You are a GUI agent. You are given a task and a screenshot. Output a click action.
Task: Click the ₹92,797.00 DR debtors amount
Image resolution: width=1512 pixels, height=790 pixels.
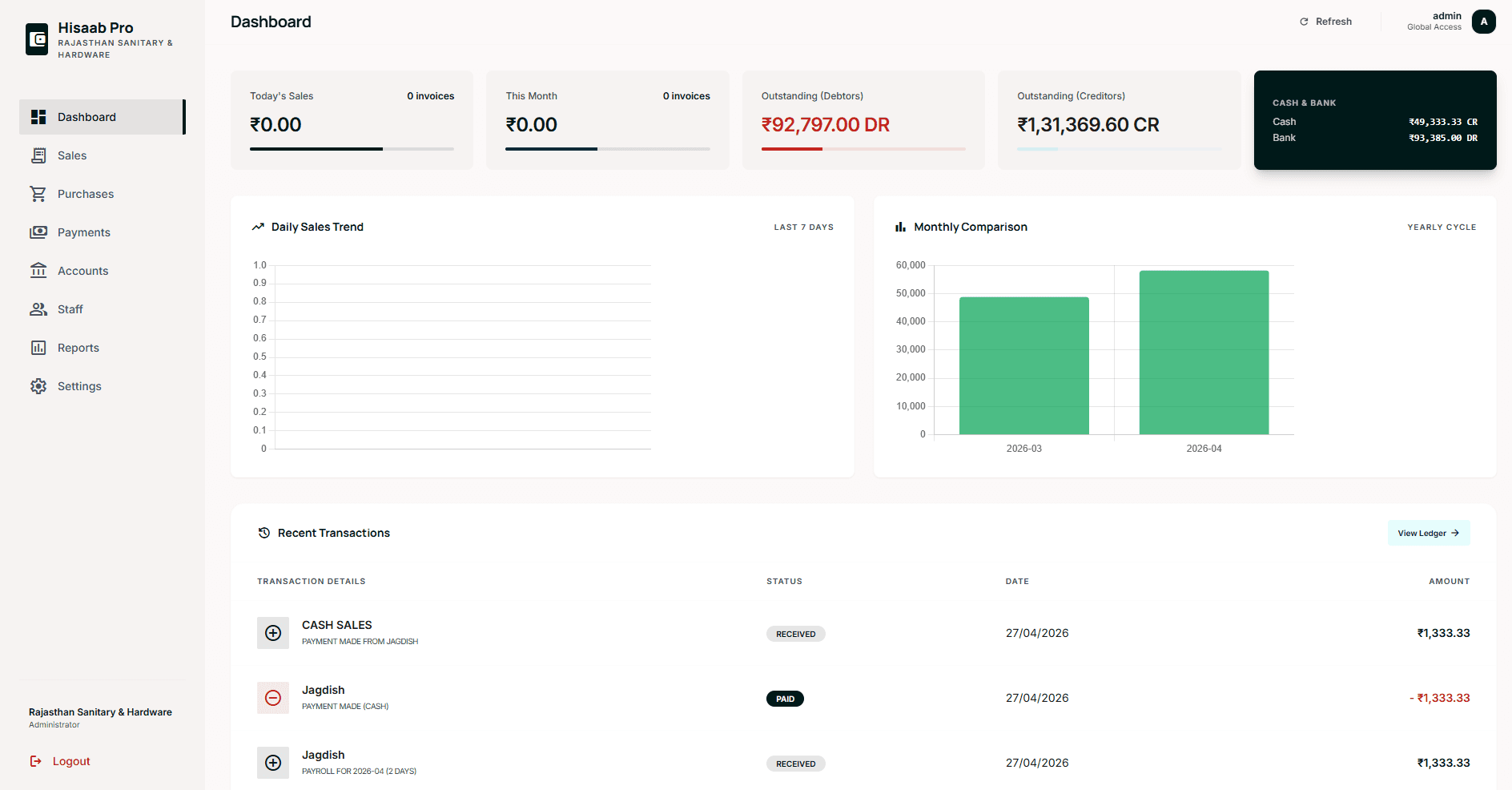coord(826,125)
